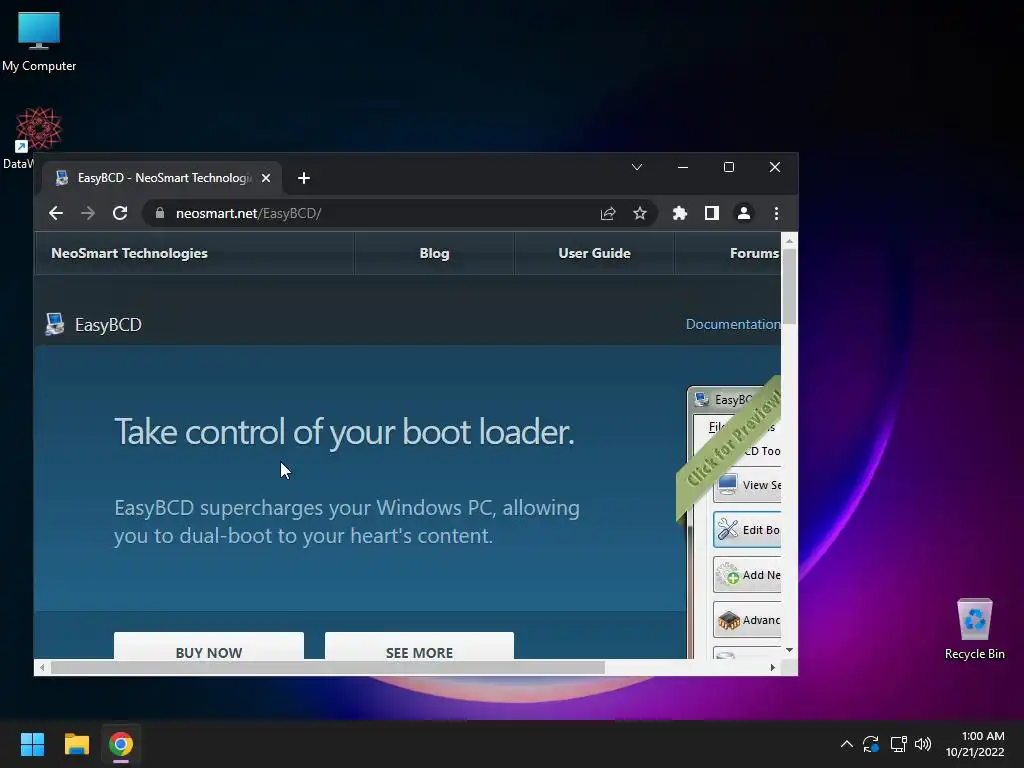Click the scroll right arrow at the bottom
Image resolution: width=1024 pixels, height=768 pixels.
click(x=773, y=667)
